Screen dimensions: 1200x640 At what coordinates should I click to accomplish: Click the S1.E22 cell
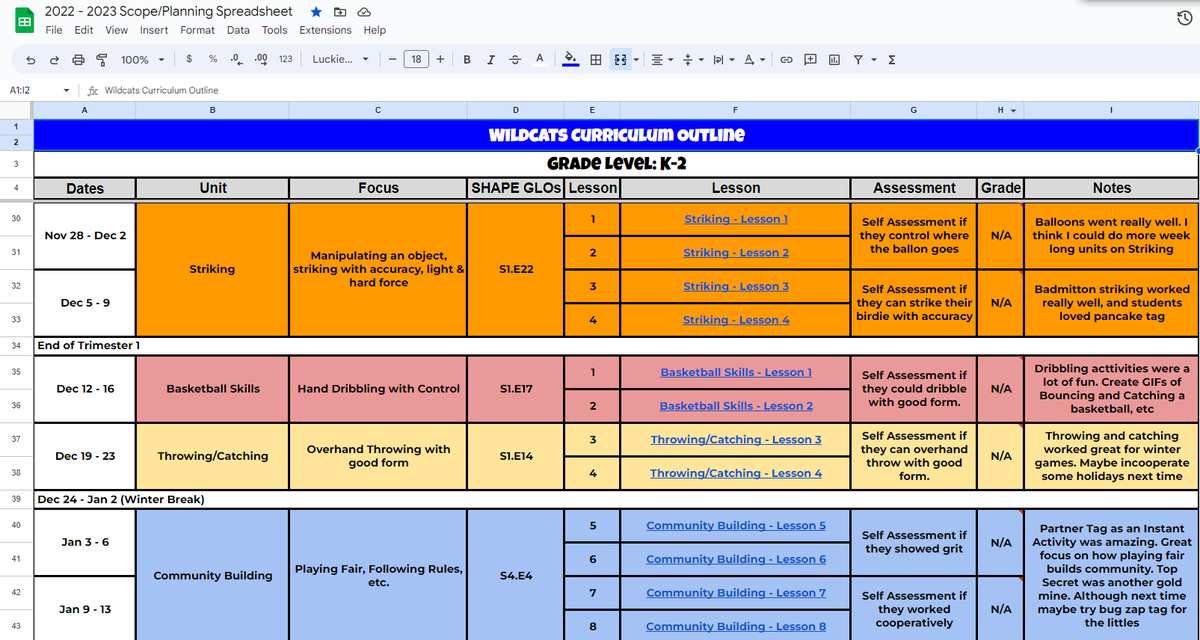(516, 269)
